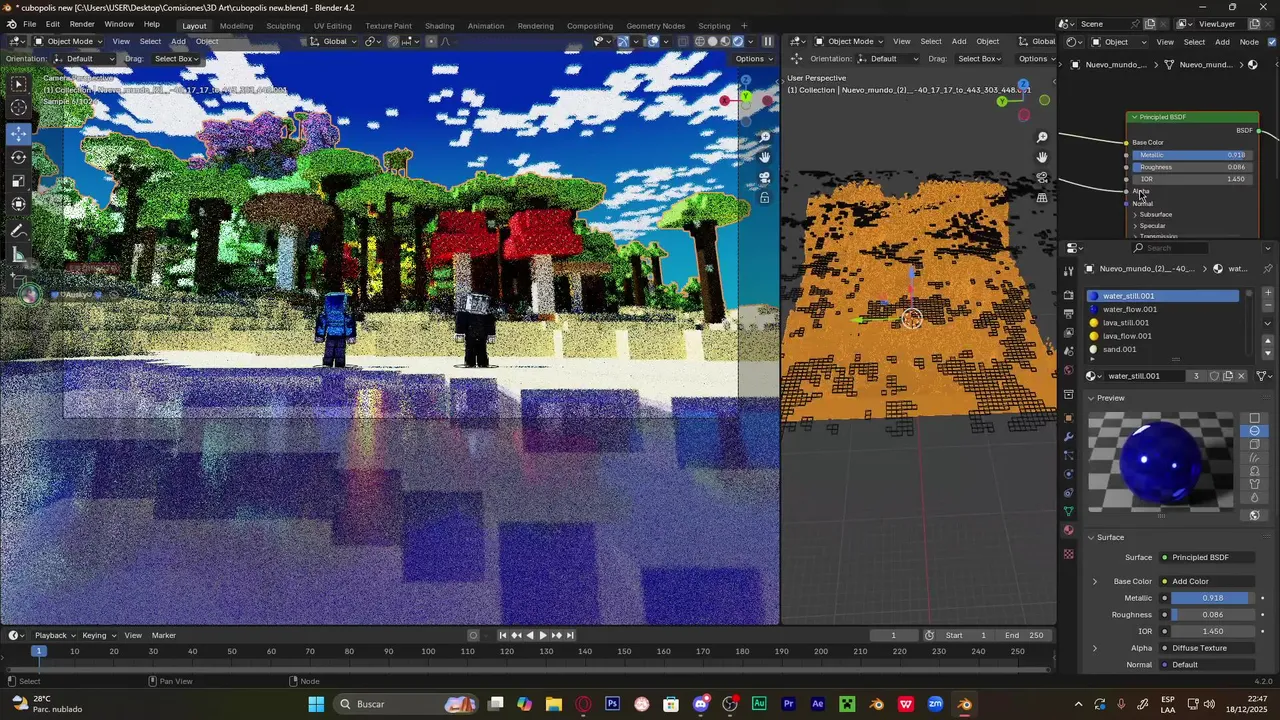The height and width of the screenshot is (720, 1280).
Task: Open the File menu
Action: pos(30,24)
